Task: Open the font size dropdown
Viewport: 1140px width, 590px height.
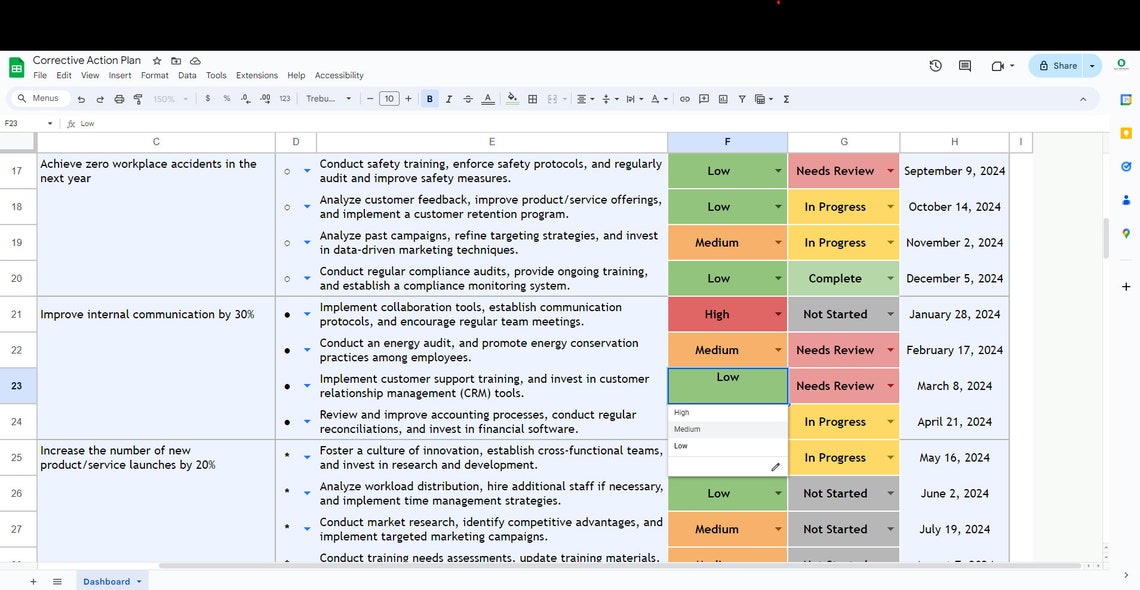Action: click(x=389, y=99)
